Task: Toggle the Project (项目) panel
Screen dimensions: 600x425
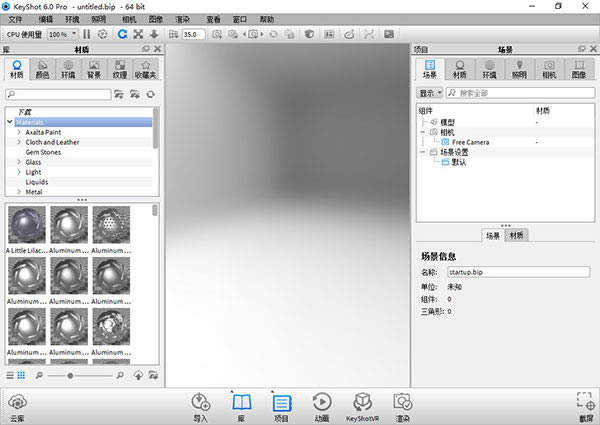Action: click(282, 407)
